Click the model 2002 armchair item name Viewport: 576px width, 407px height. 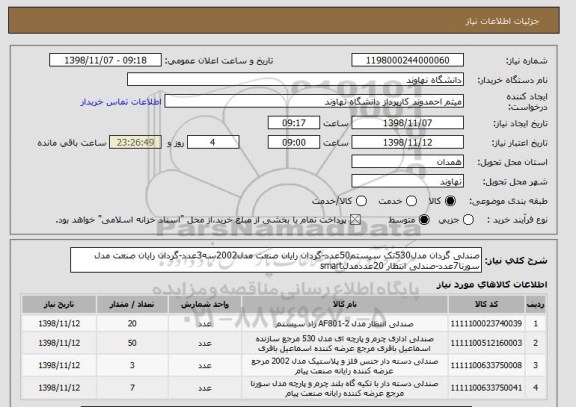(x=345, y=365)
